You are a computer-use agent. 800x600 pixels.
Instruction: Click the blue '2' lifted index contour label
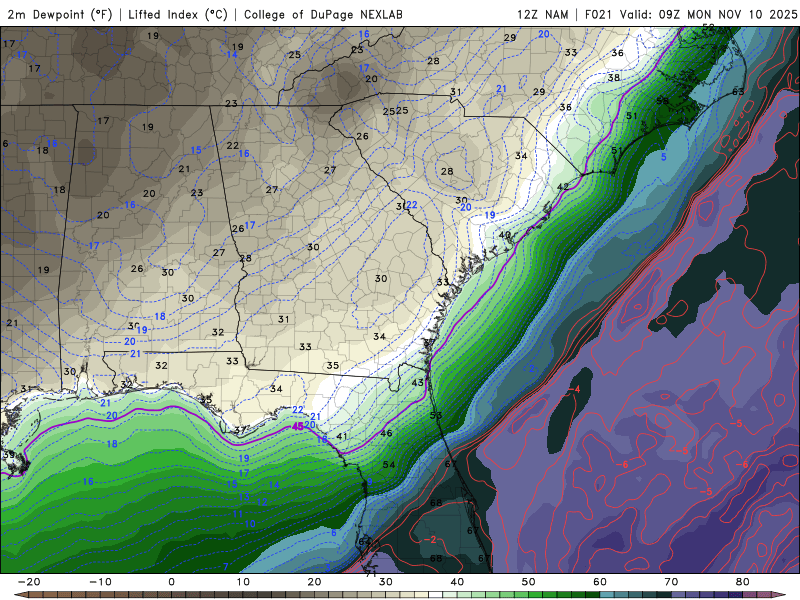coord(532,369)
